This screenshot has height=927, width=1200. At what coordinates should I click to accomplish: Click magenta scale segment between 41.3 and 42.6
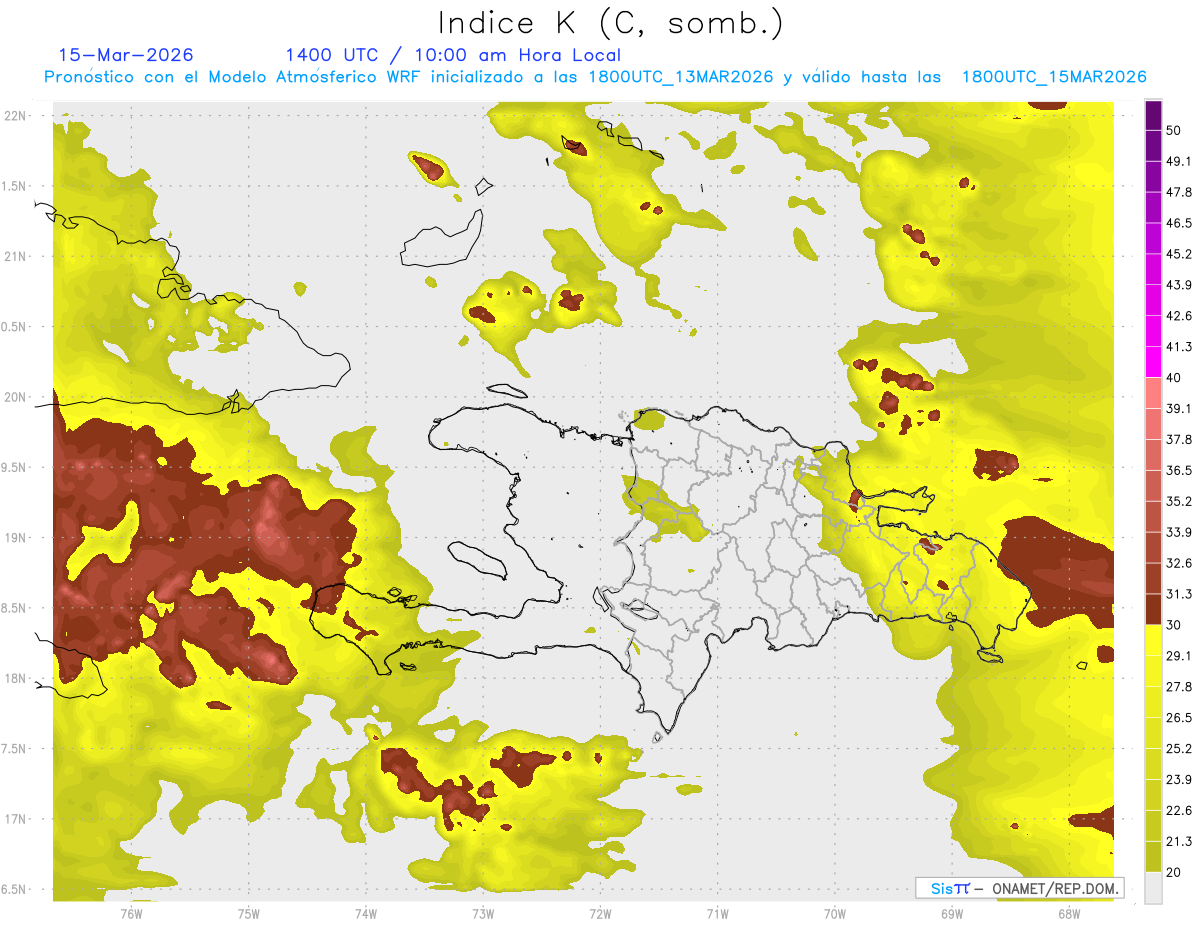[1153, 331]
